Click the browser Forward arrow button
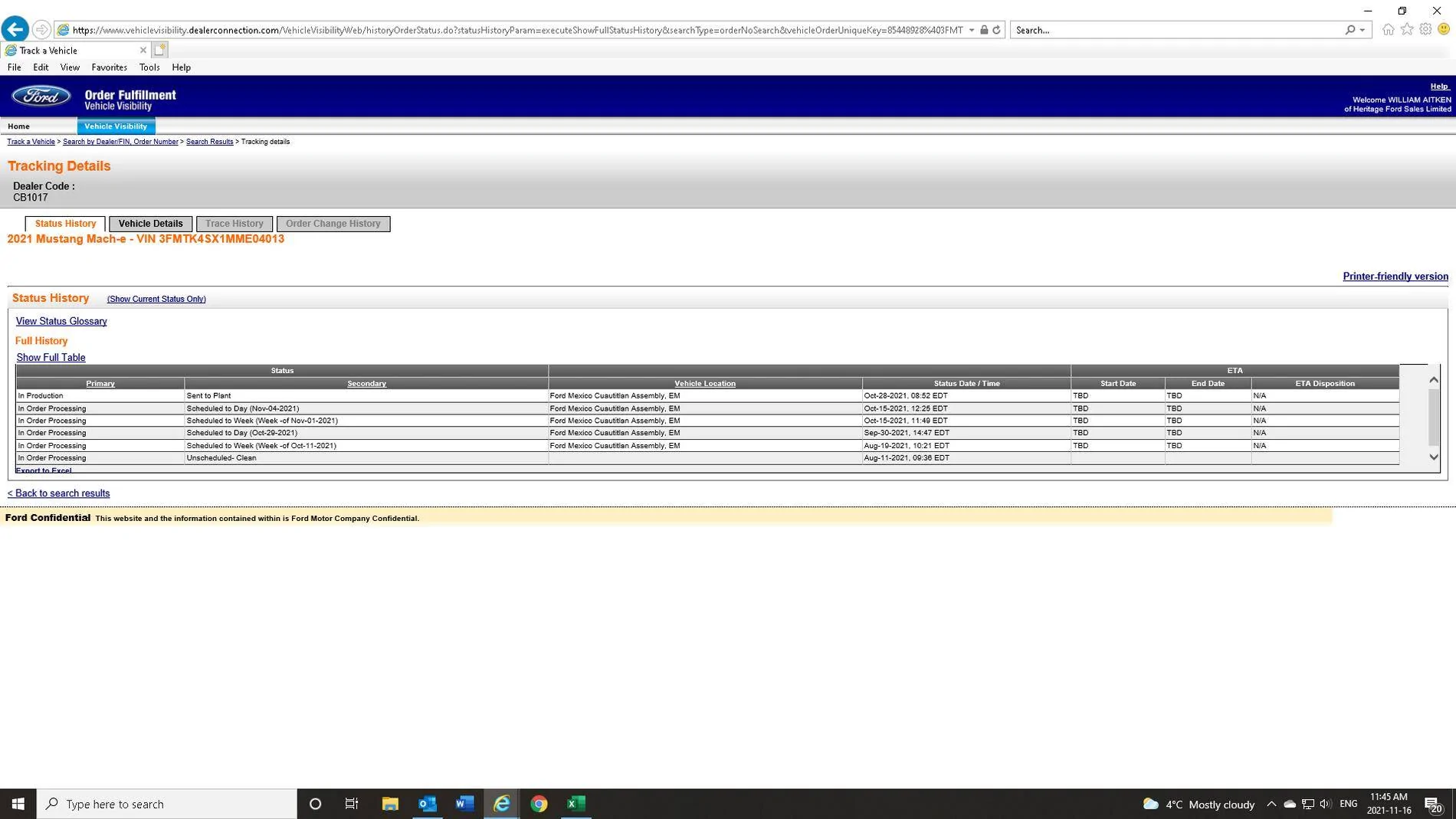 [x=41, y=30]
